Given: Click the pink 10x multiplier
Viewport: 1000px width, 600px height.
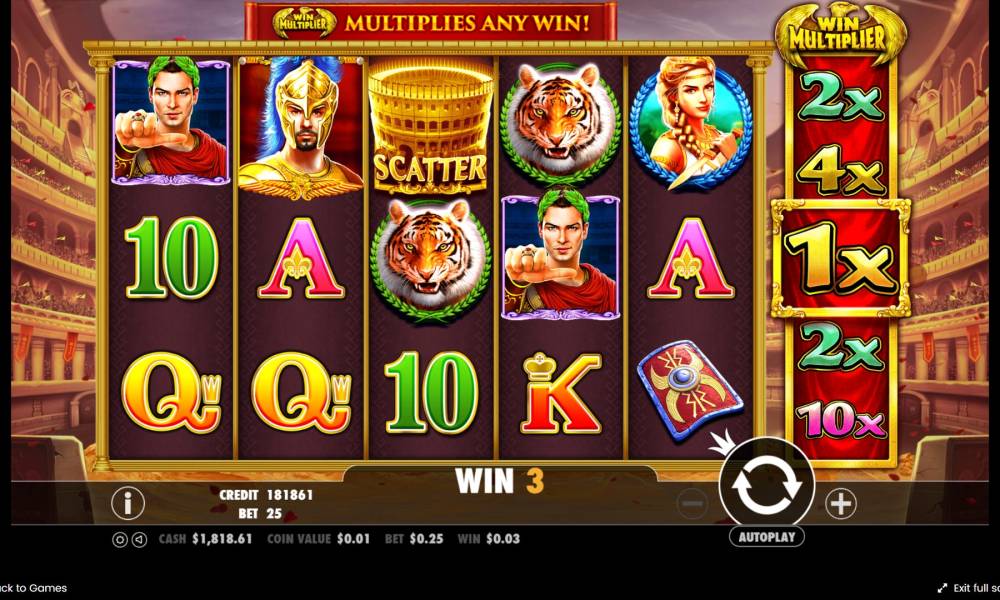Looking at the screenshot, I should (841, 420).
